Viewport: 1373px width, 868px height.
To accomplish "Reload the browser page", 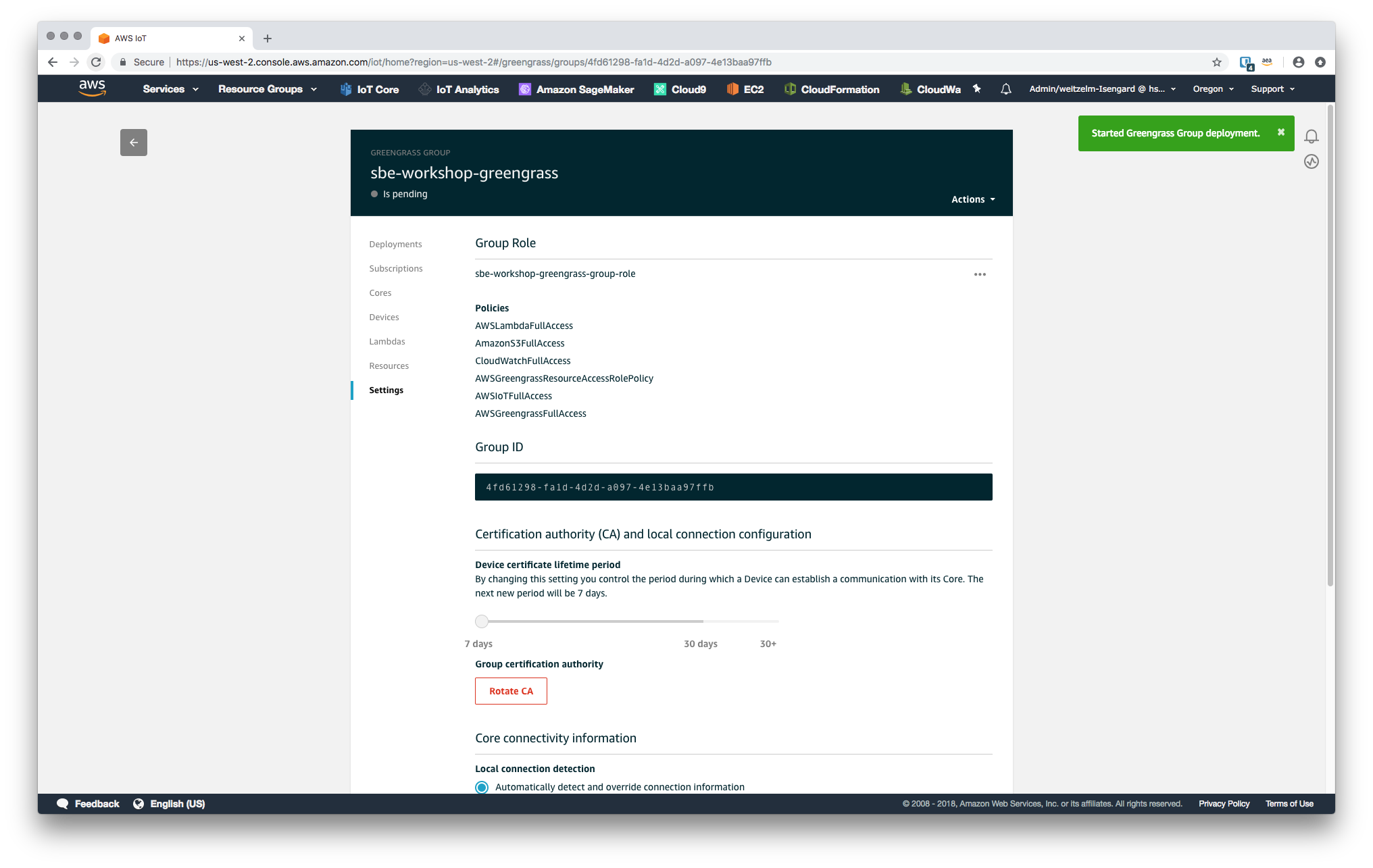I will coord(97,62).
